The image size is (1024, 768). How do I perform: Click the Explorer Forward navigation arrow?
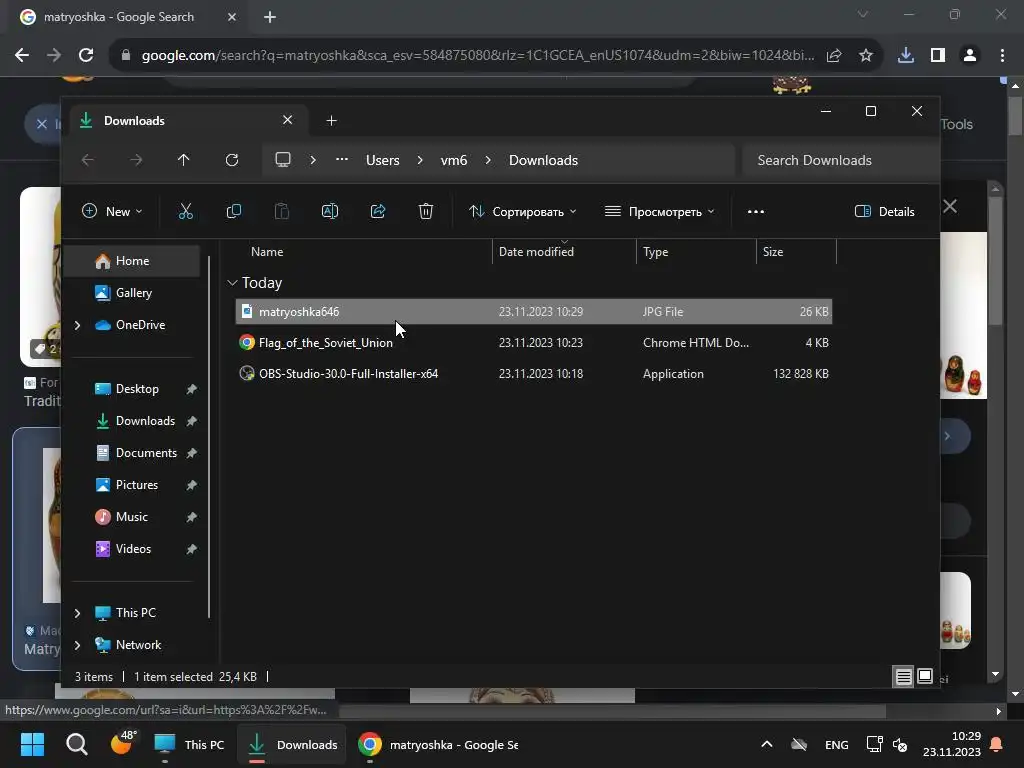[136, 160]
